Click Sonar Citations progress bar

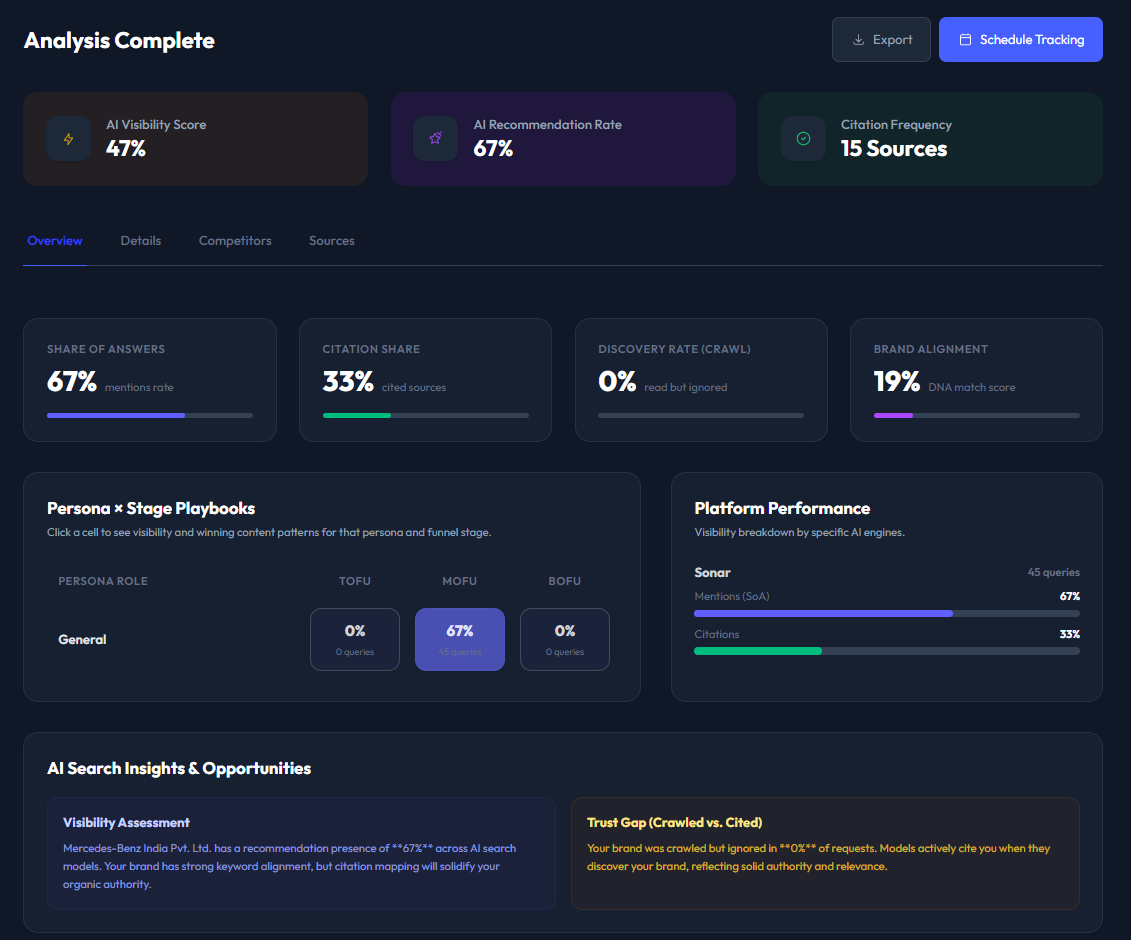click(x=886, y=651)
